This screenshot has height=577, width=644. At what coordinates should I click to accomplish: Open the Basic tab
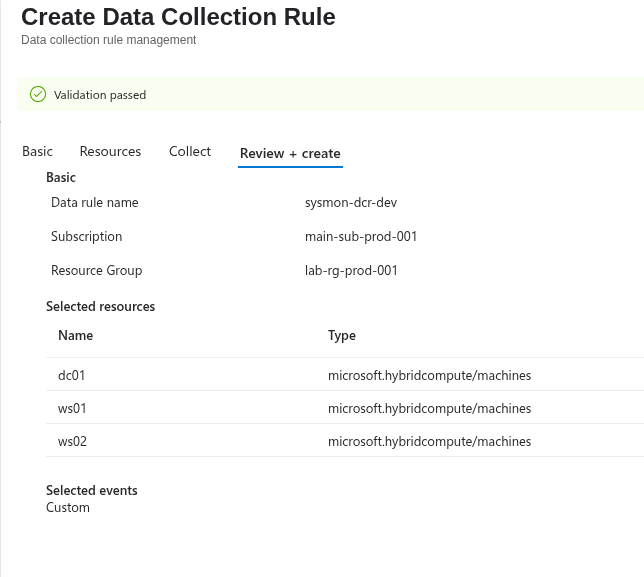(x=37, y=151)
